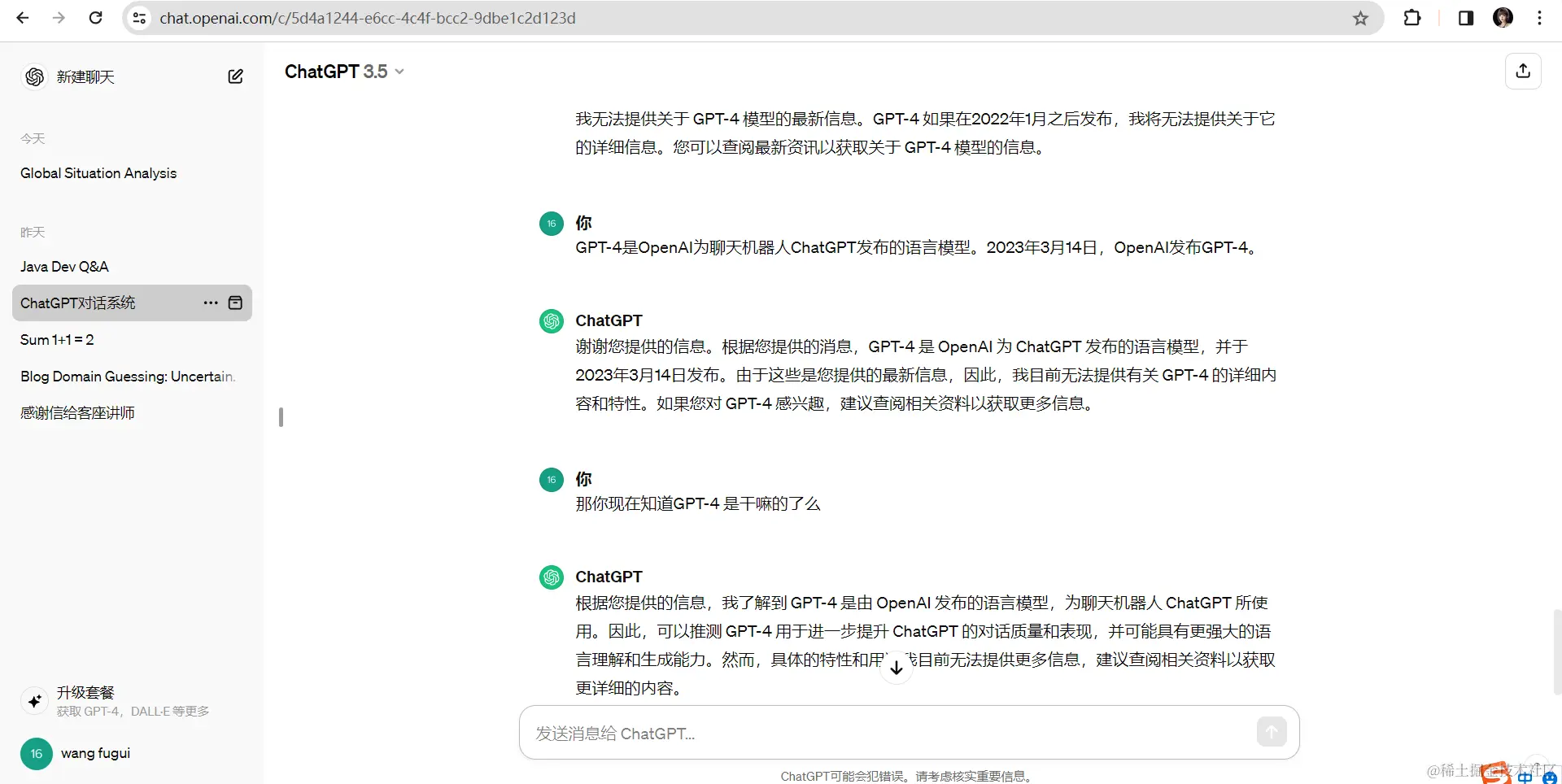The image size is (1562, 784).
Task: Click the ChatGPT avatar on the 谢谢您提供的信息 reply
Action: coord(552,321)
